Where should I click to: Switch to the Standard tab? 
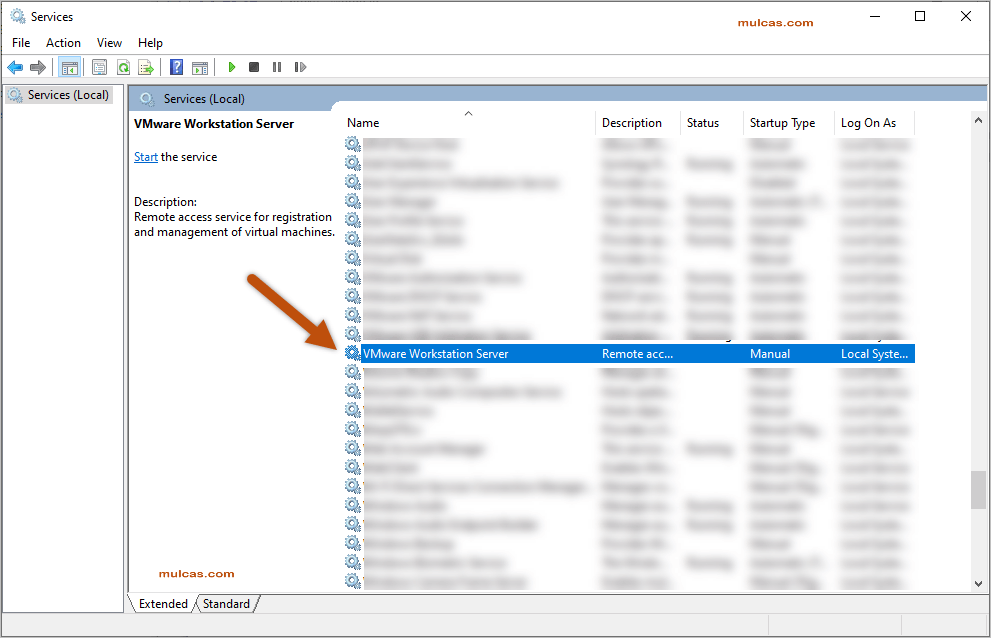(226, 604)
